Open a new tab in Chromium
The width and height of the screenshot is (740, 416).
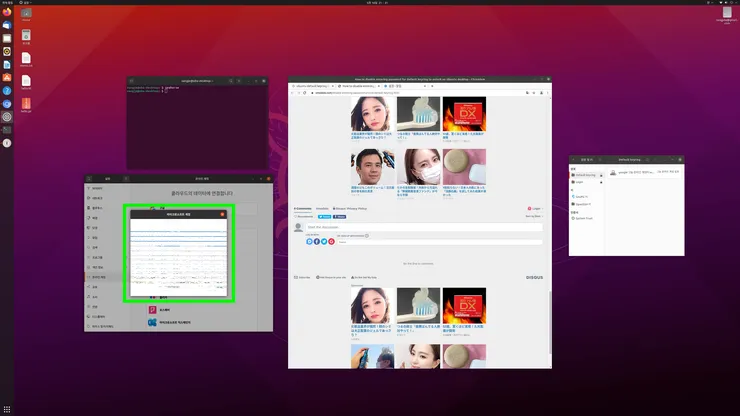[432, 86]
